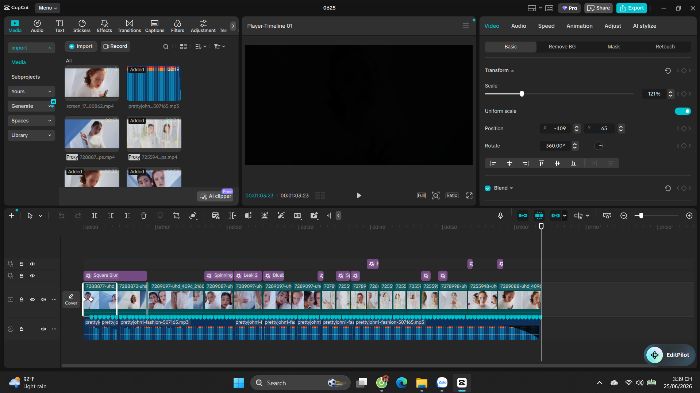700x393 pixels.
Task: Switch to the Audio properties tab
Action: (518, 26)
